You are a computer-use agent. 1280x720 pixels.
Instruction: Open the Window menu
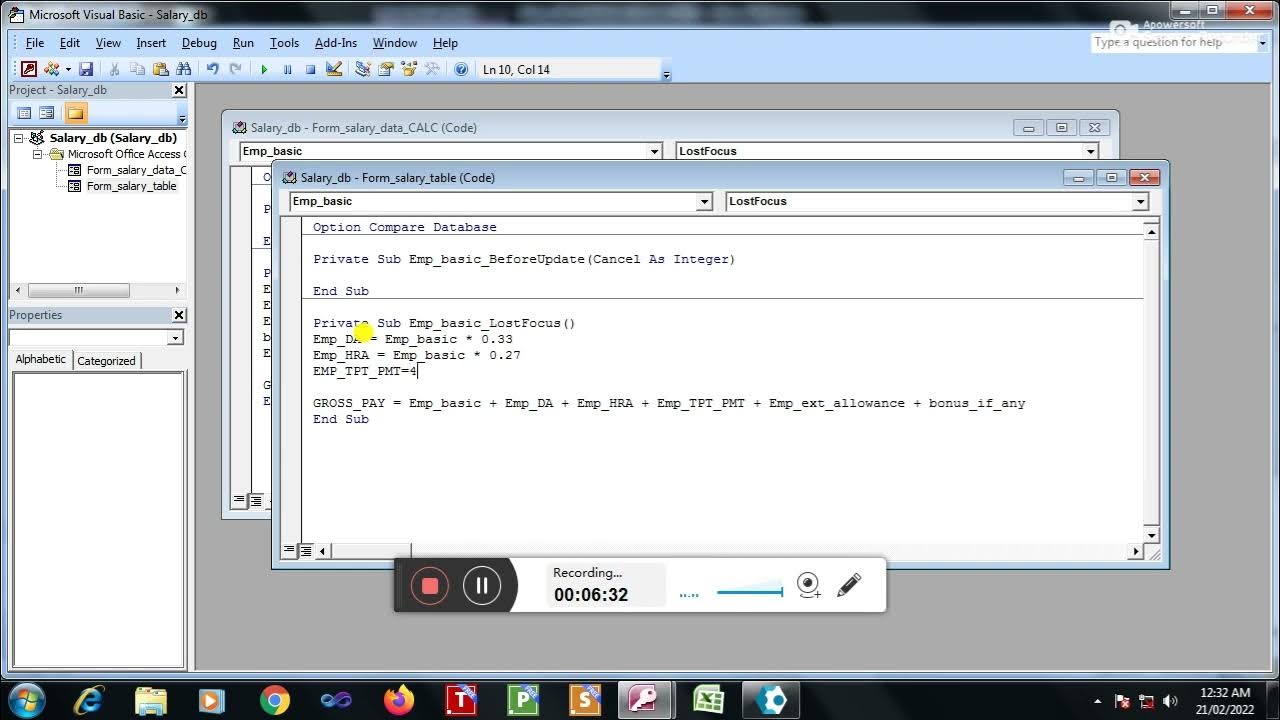(394, 43)
